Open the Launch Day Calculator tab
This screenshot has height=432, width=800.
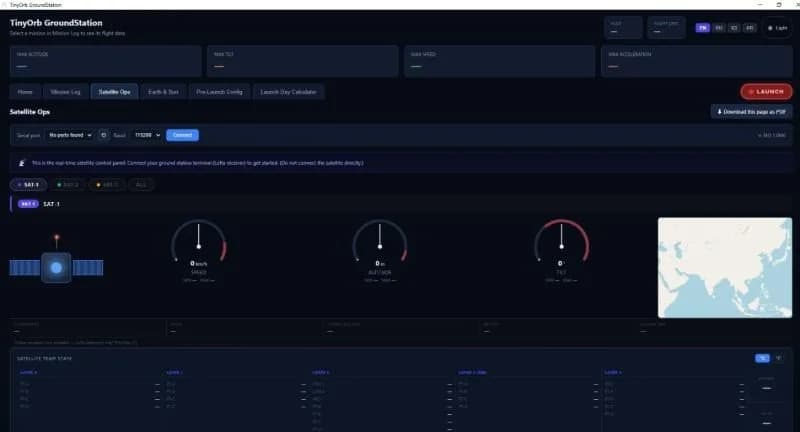[x=288, y=92]
